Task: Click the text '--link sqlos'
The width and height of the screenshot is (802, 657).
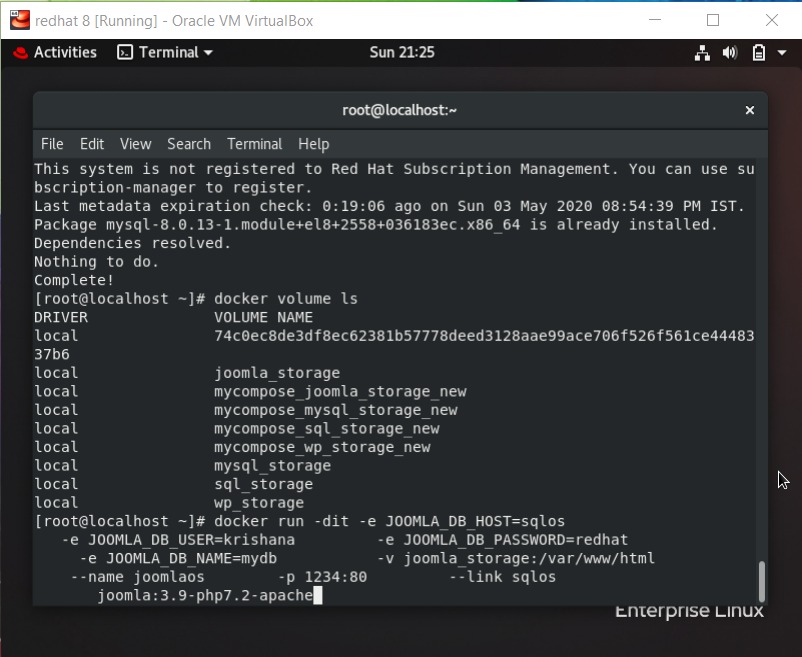Action: pos(502,577)
